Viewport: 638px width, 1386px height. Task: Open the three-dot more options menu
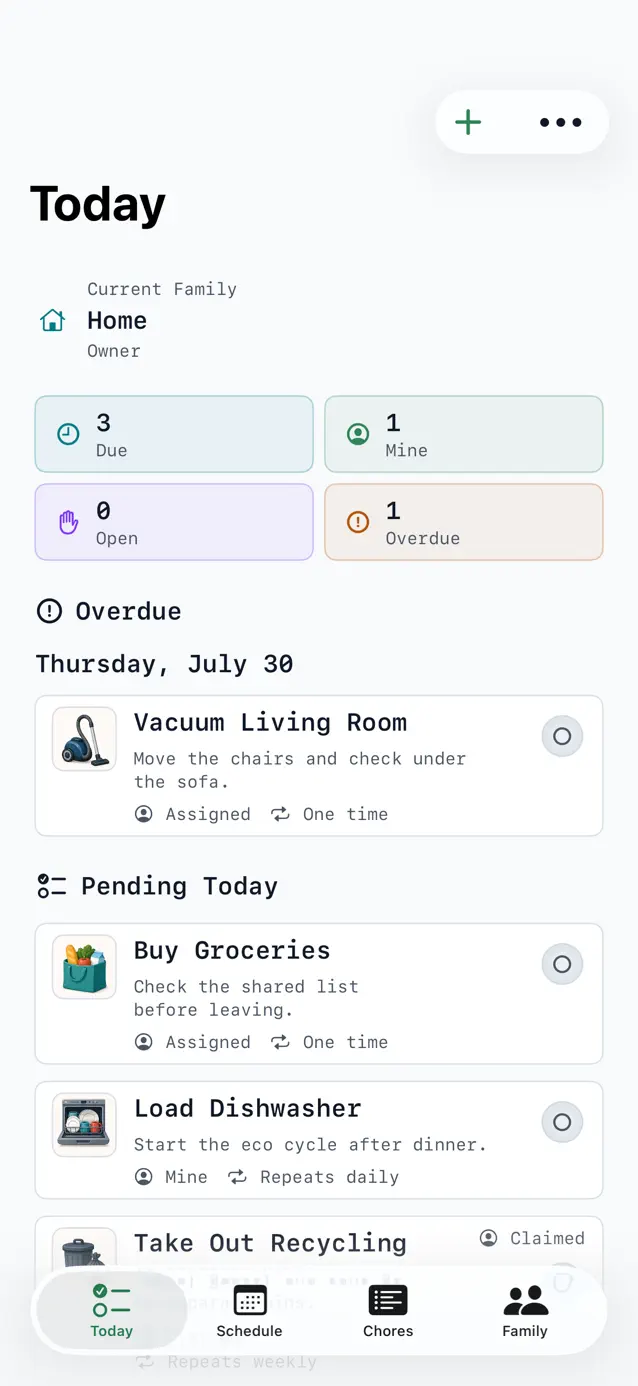coord(560,122)
